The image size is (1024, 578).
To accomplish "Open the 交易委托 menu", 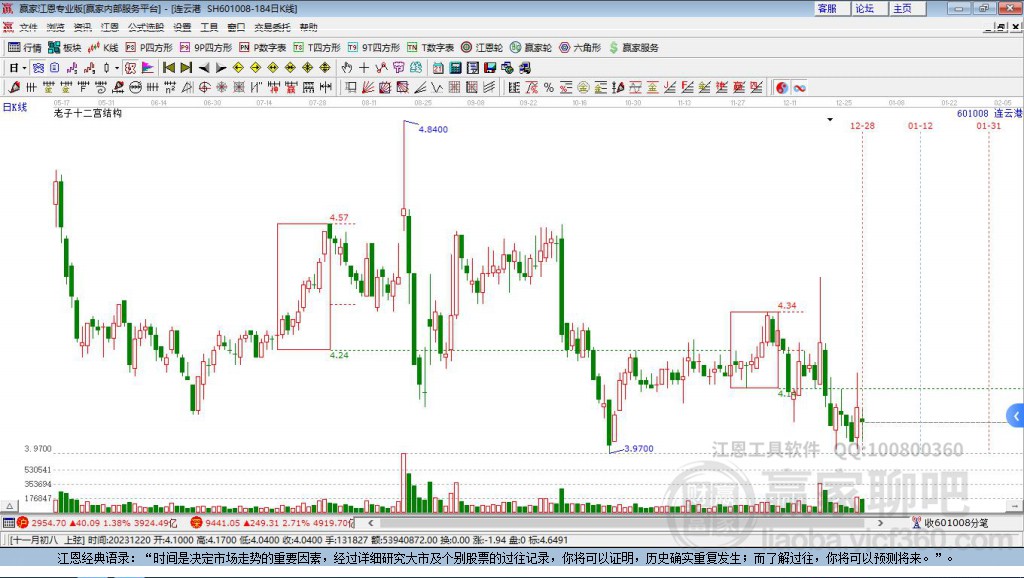I will pos(272,27).
